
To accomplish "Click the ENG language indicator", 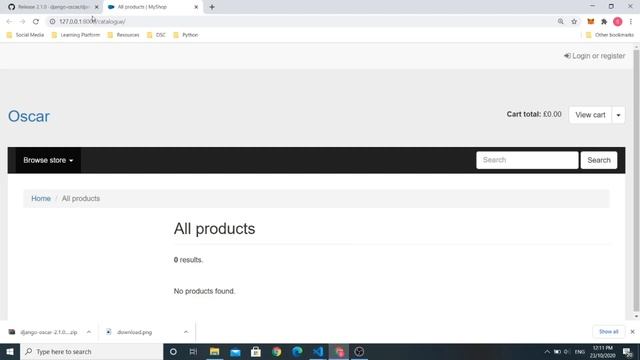I will click(580, 351).
